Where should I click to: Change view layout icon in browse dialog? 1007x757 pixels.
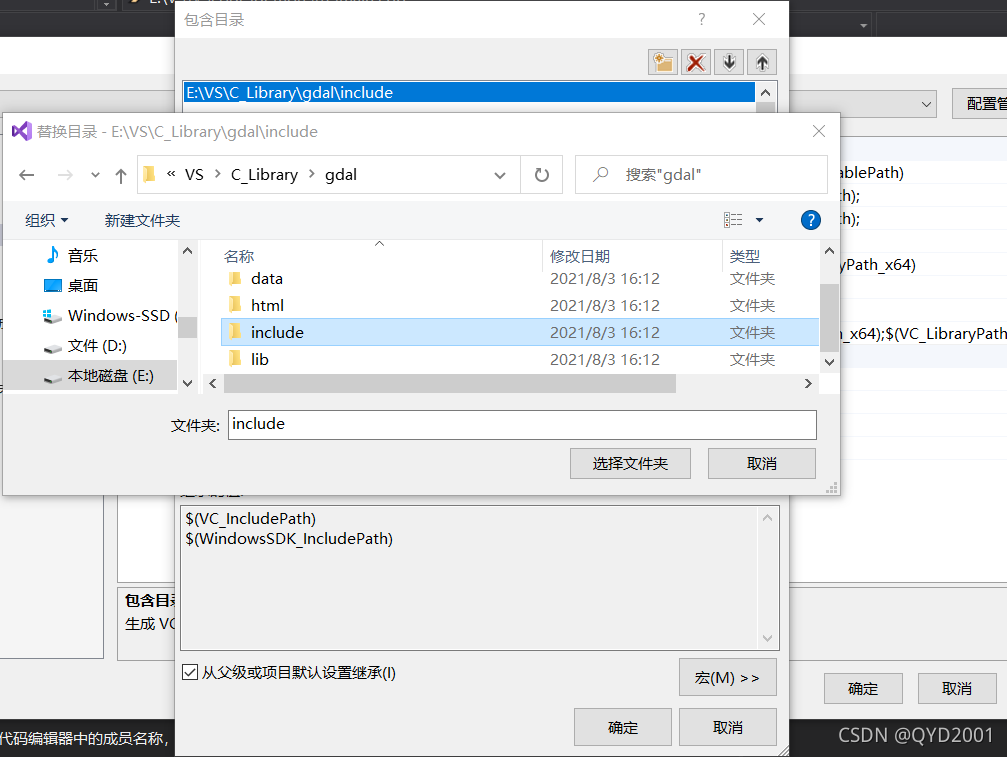733,220
